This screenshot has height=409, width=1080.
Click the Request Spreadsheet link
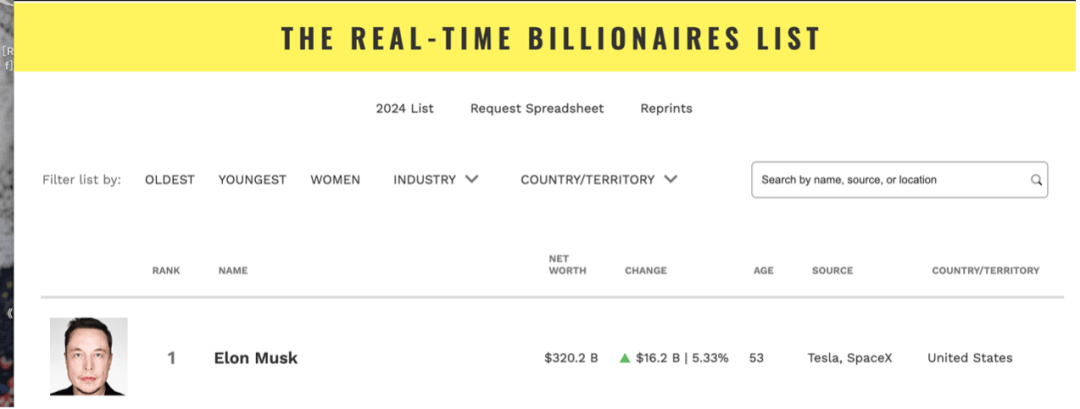click(537, 108)
